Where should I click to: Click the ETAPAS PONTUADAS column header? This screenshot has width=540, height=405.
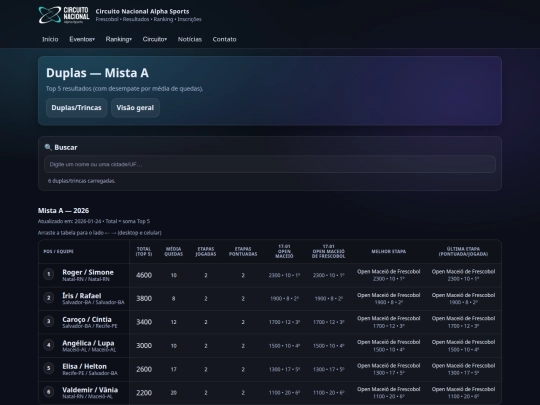(x=243, y=251)
